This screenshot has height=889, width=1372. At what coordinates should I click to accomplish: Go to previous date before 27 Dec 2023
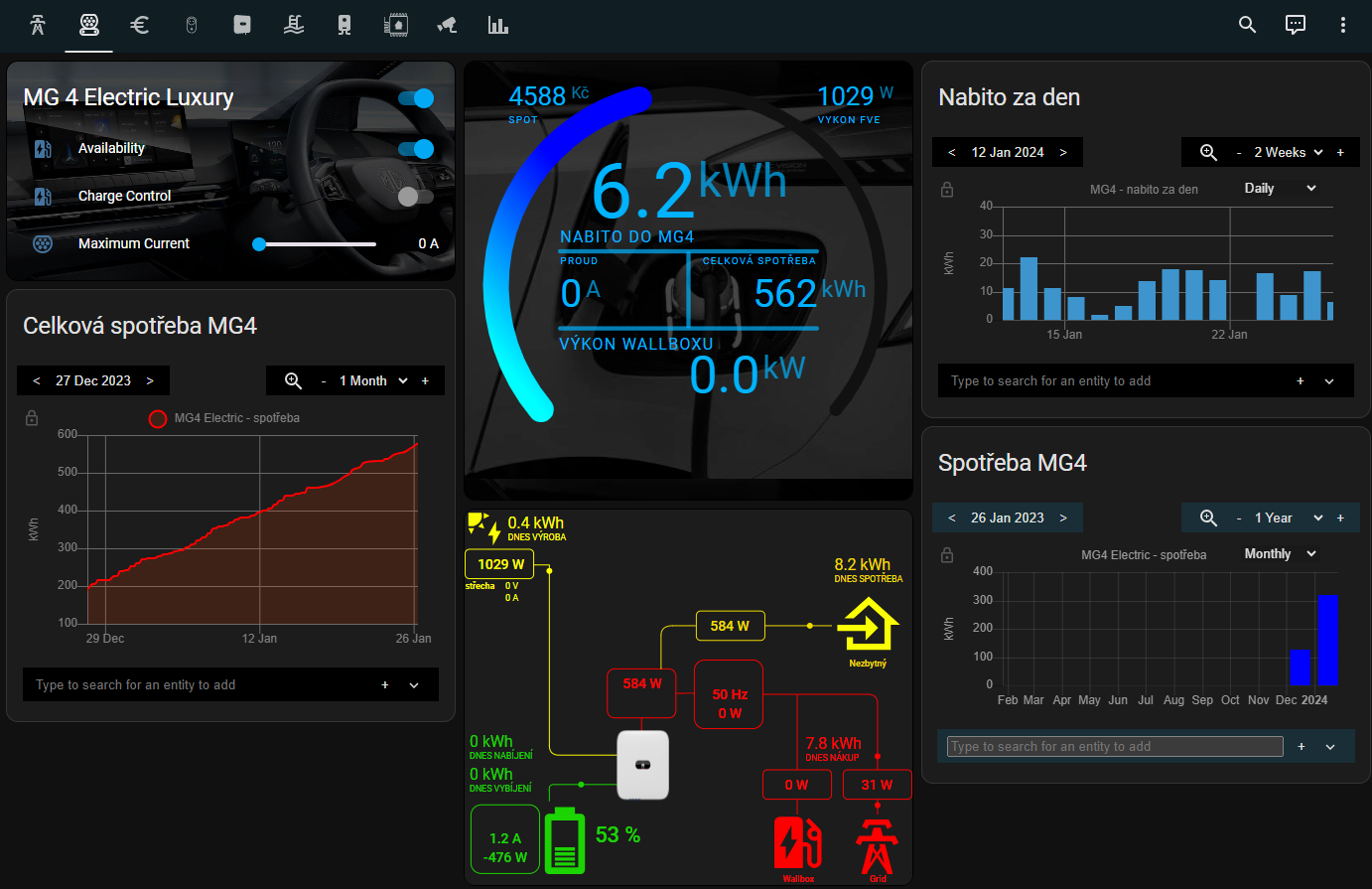[x=37, y=380]
